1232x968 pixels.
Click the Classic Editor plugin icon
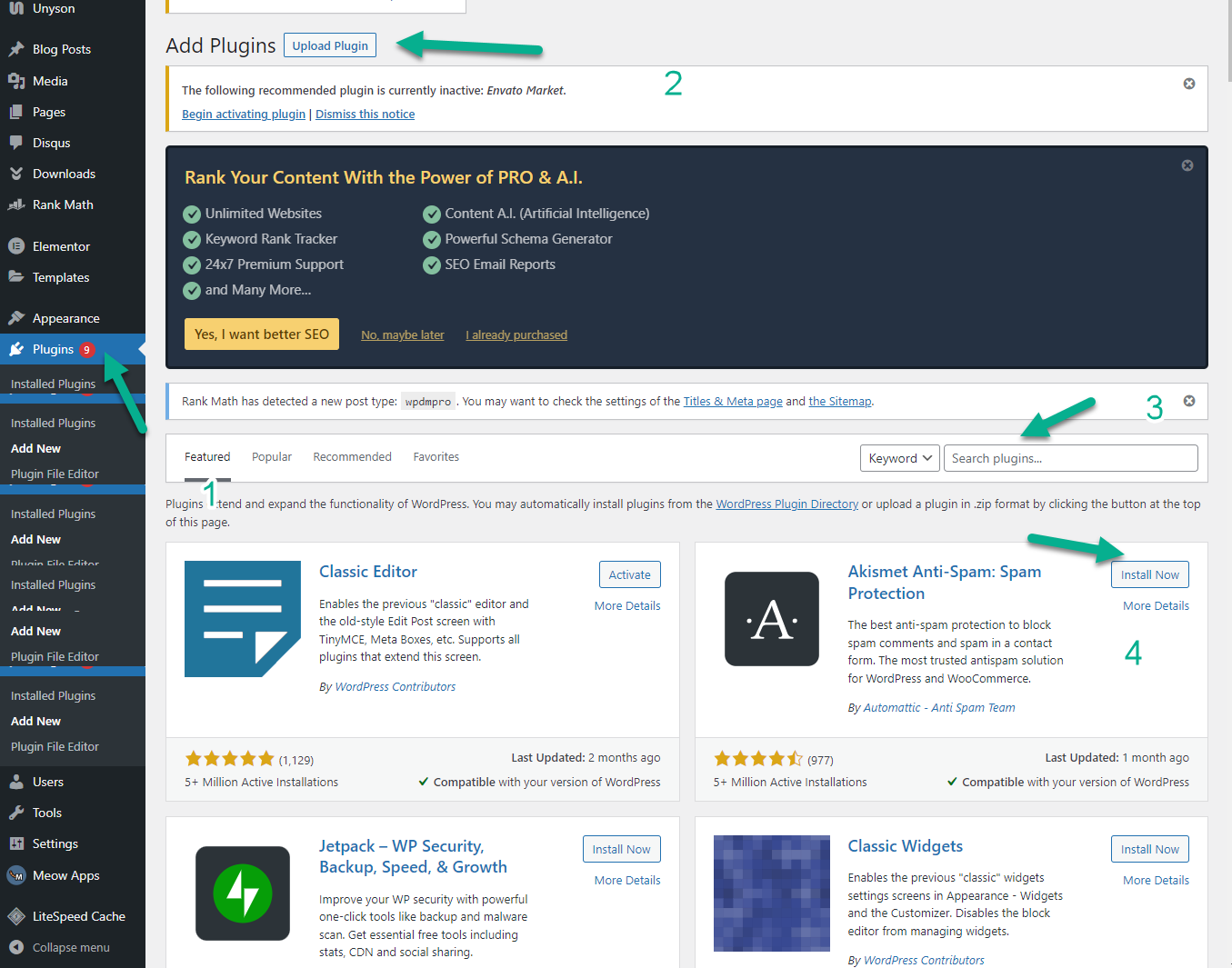pos(243,619)
